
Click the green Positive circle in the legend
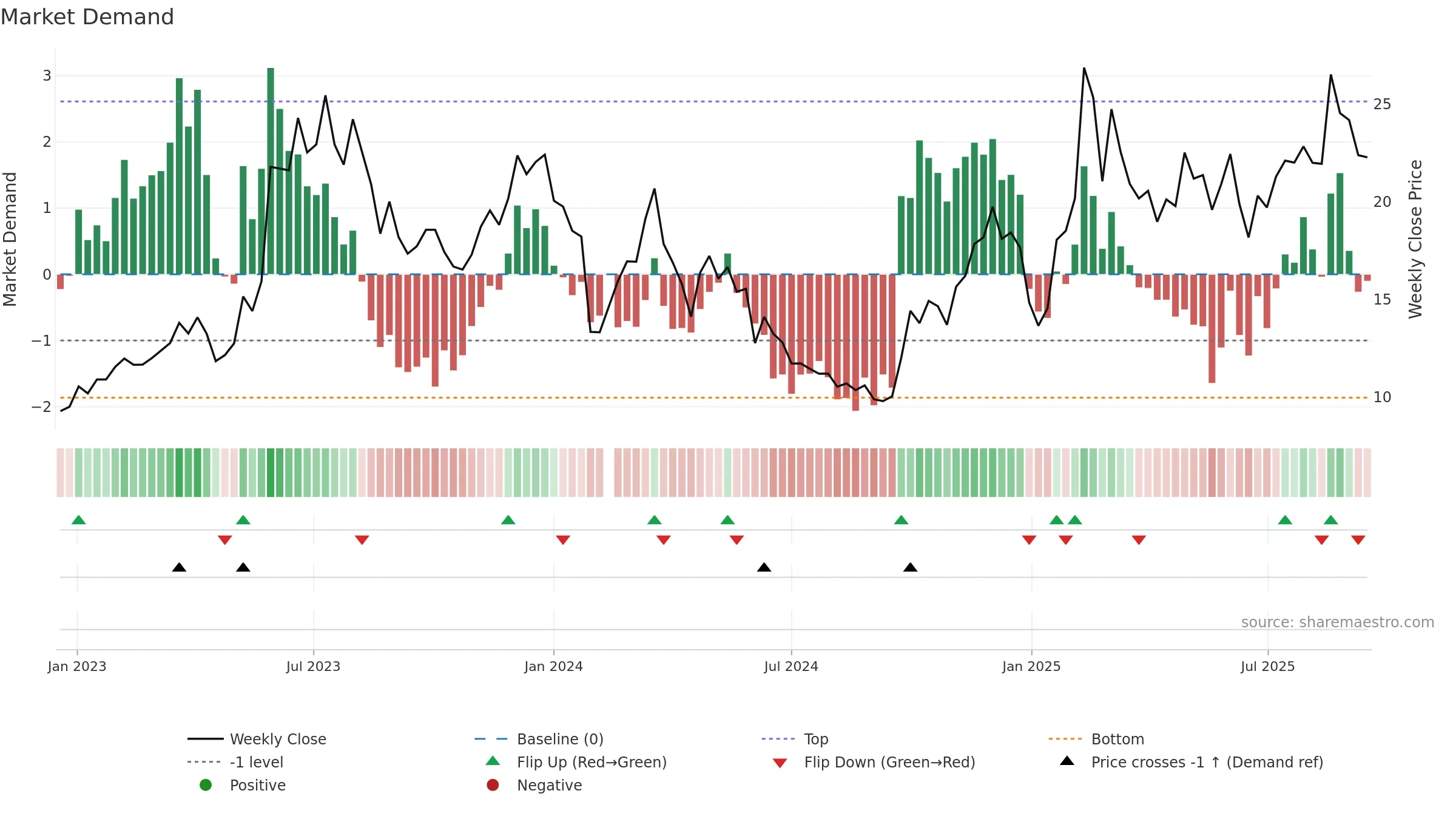206,785
